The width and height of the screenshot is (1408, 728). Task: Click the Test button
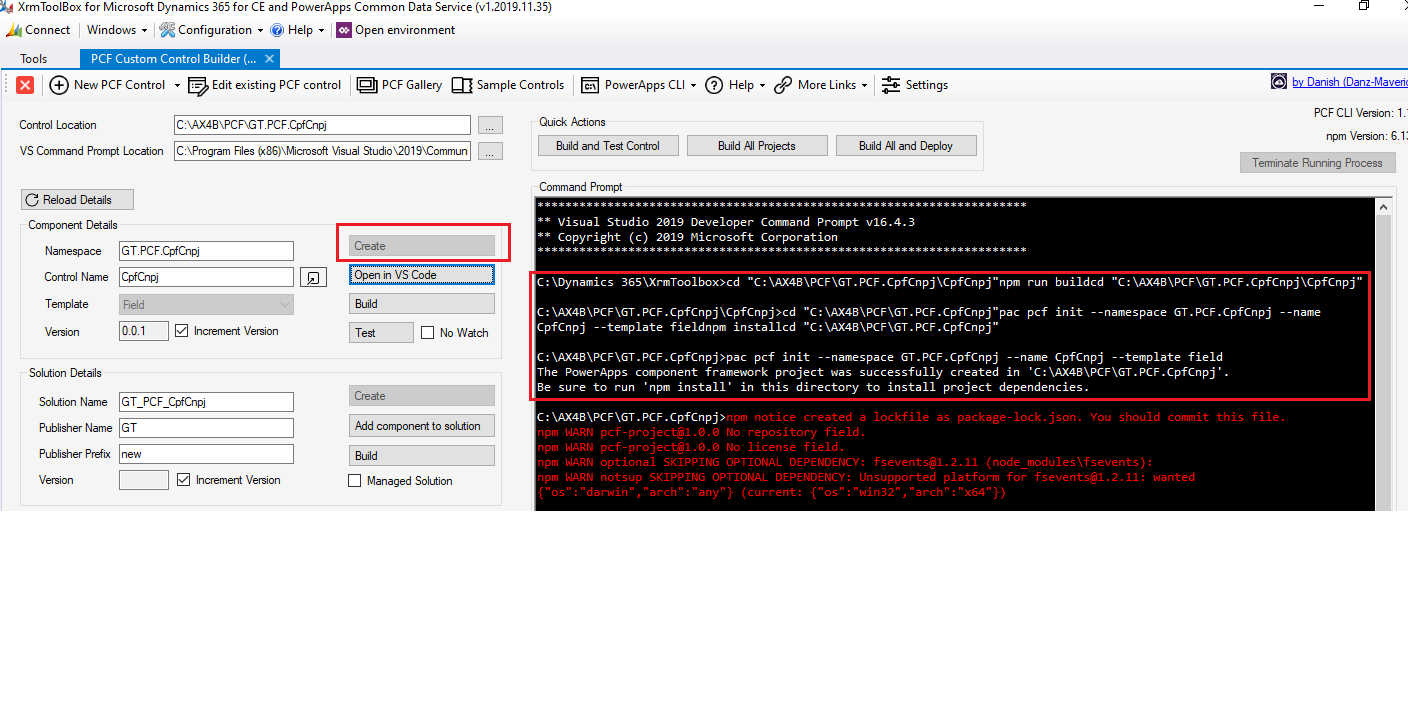[x=381, y=332]
